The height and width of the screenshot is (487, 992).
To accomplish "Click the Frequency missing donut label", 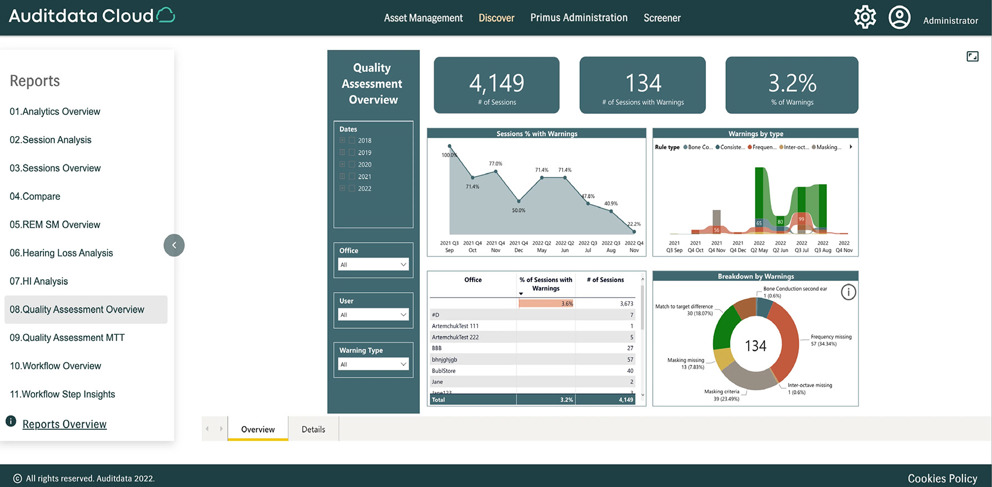I will pyautogui.click(x=831, y=340).
